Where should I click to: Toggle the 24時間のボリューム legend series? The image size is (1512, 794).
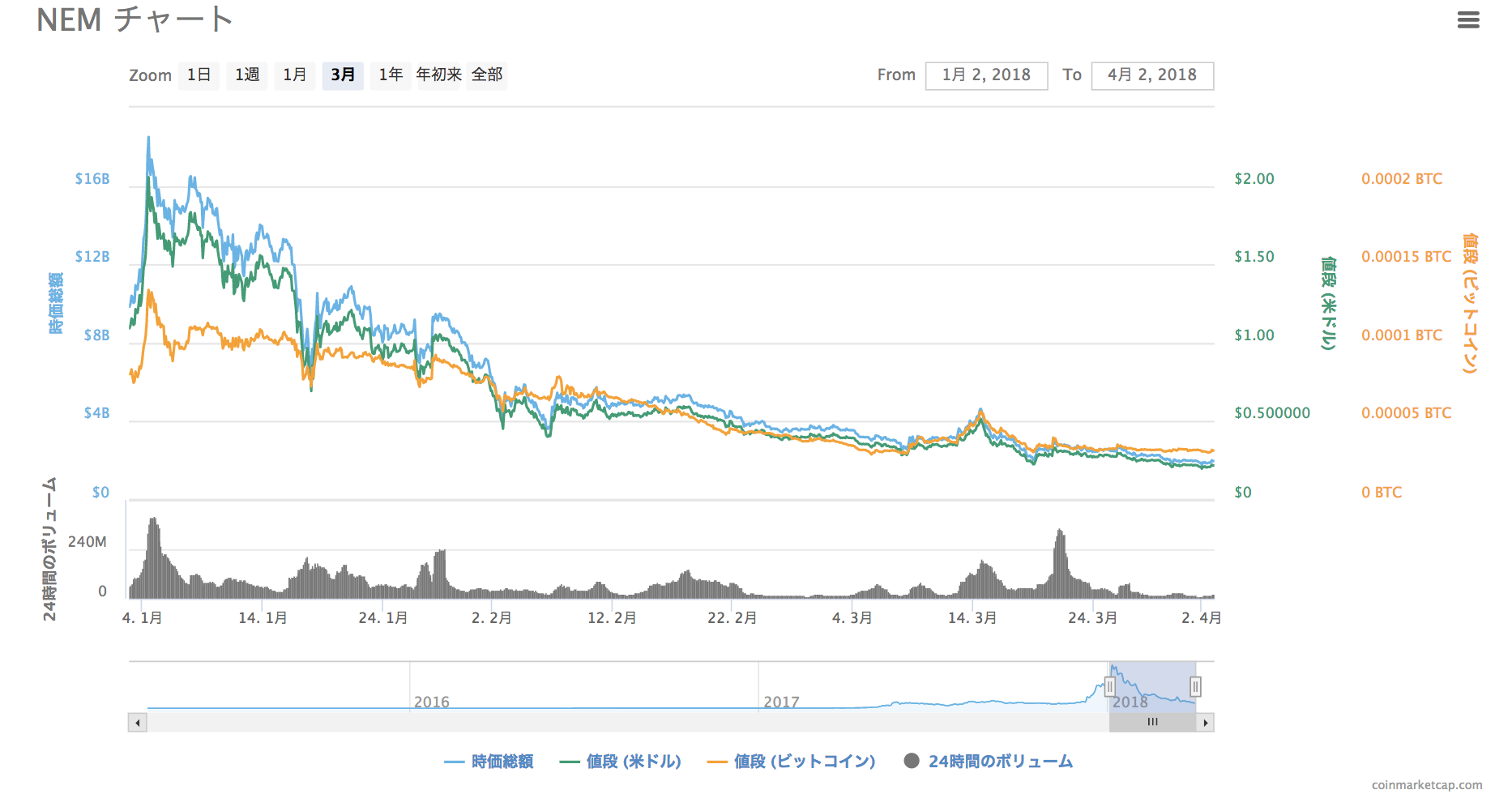pyautogui.click(x=989, y=762)
